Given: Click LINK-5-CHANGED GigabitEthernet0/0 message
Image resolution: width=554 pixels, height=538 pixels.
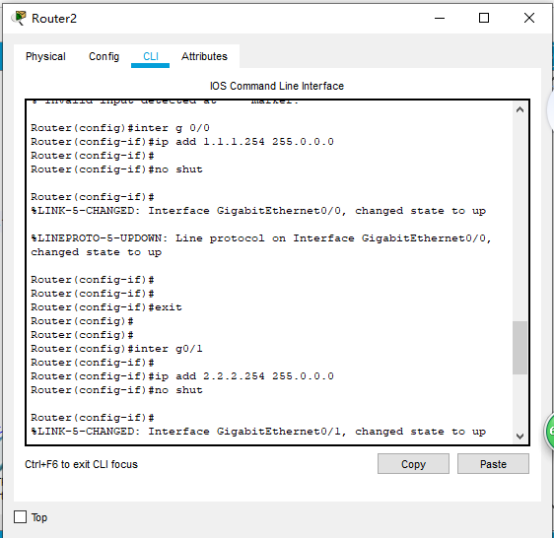Looking at the screenshot, I should click(x=258, y=211).
